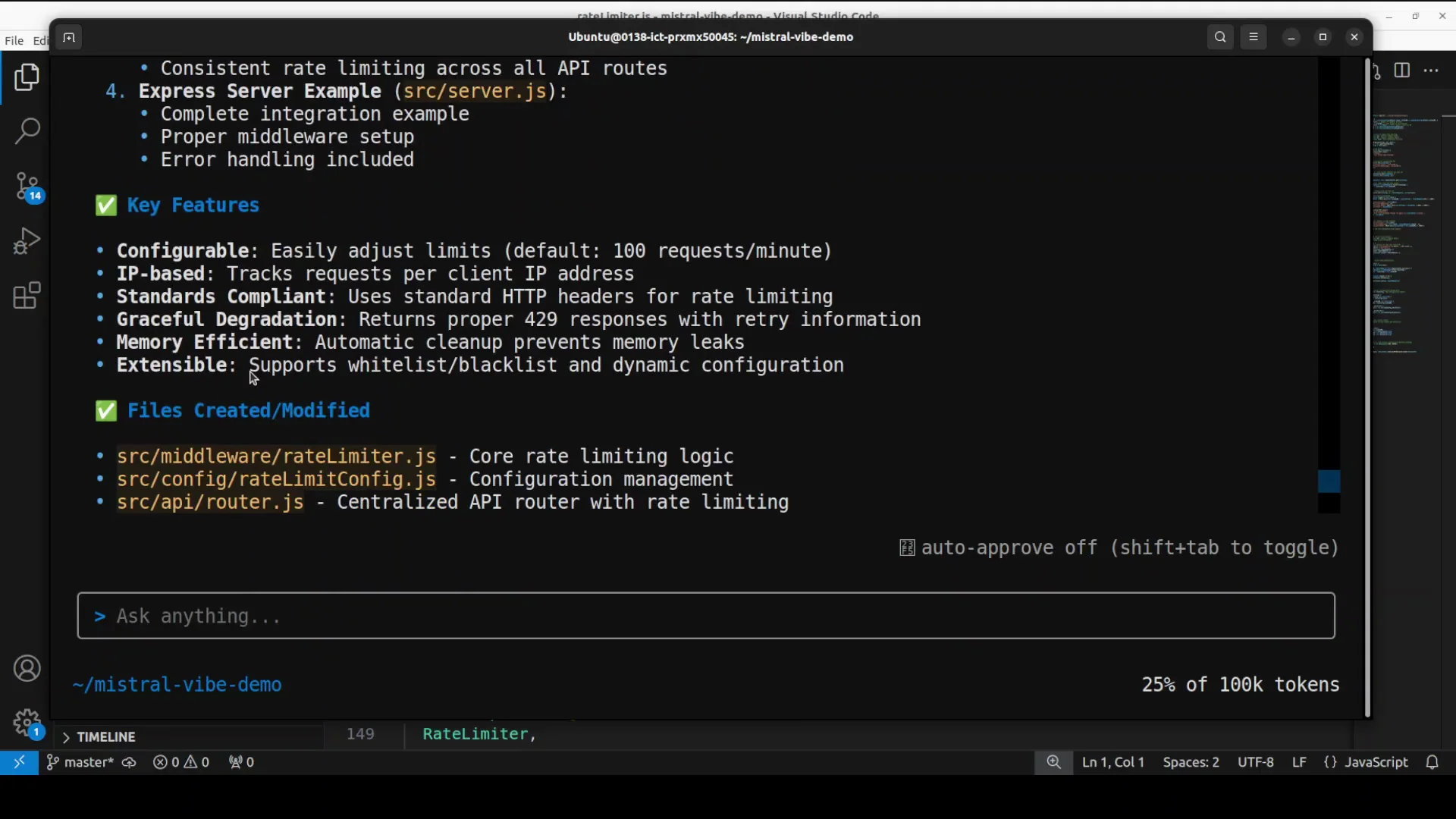Open the UTF-8 encoding selector
The width and height of the screenshot is (1456, 819).
1256,762
